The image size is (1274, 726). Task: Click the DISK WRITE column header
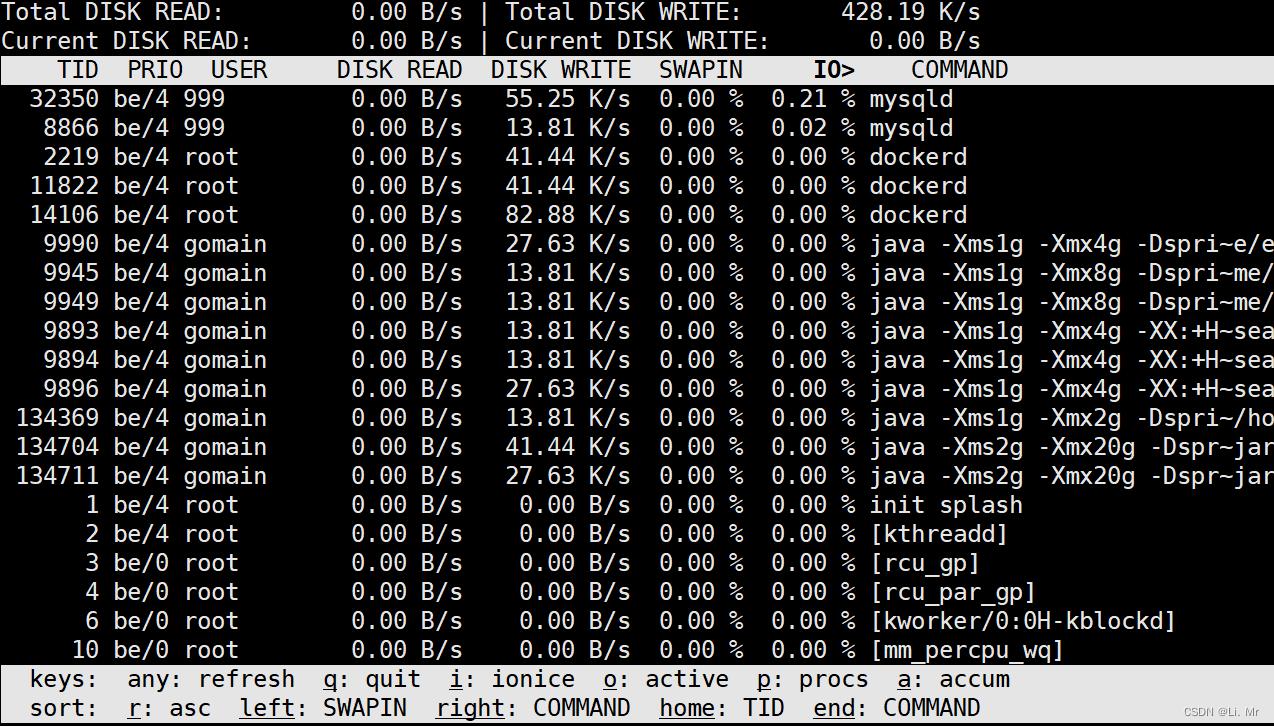tap(561, 70)
